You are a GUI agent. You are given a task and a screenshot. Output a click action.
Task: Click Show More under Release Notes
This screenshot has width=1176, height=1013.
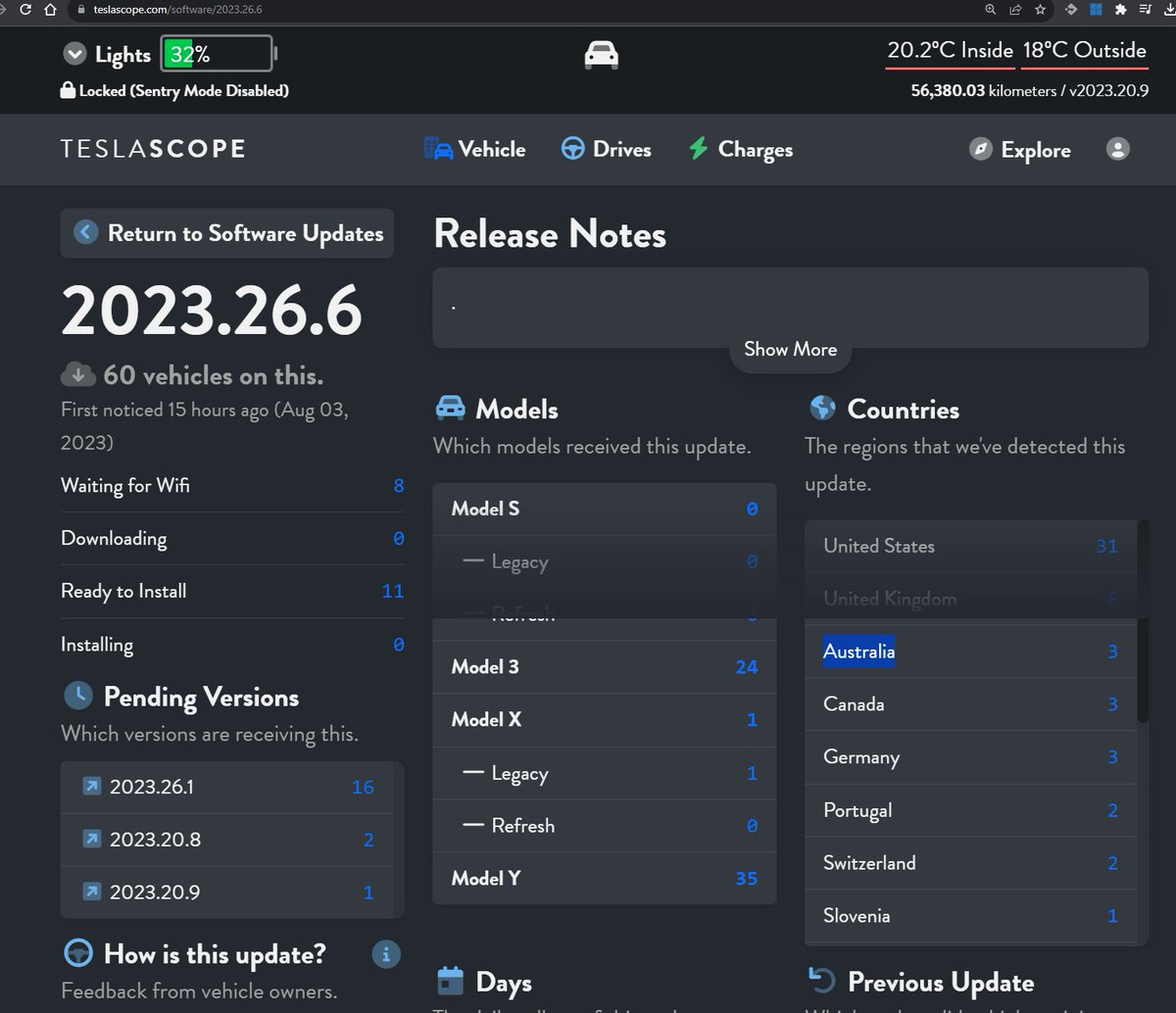click(790, 349)
